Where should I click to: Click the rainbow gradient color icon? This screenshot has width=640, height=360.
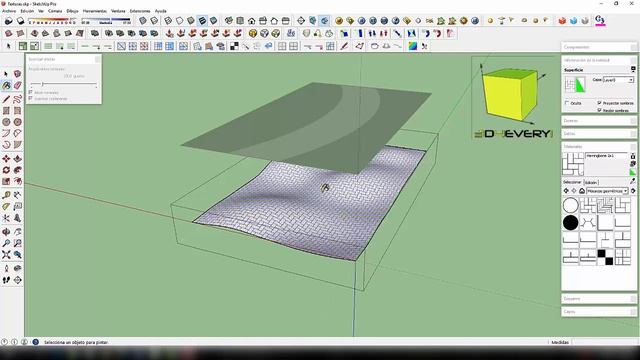click(413, 46)
